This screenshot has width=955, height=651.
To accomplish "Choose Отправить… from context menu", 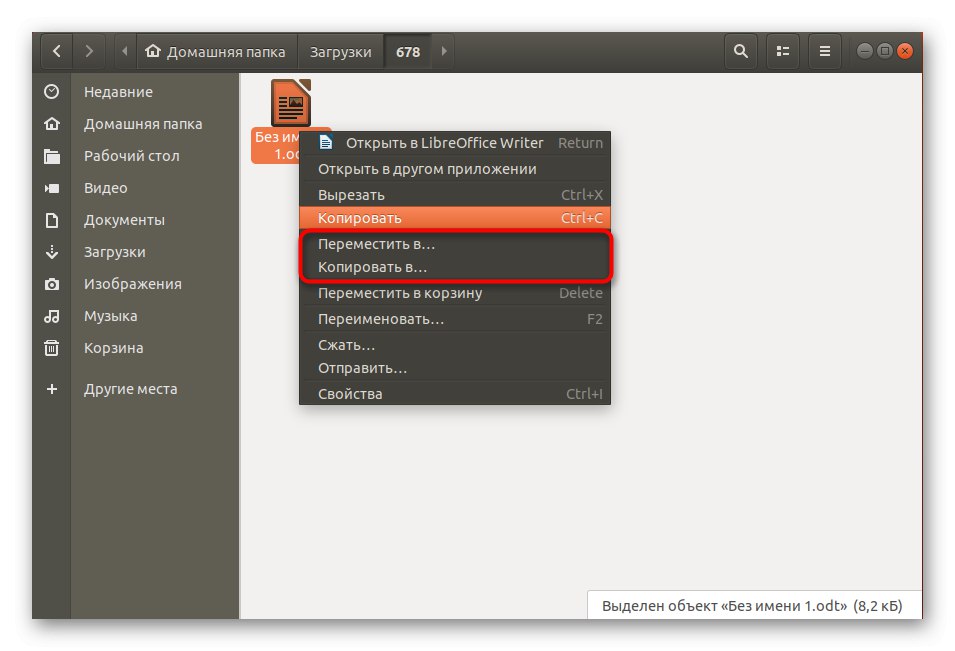I will [455, 368].
